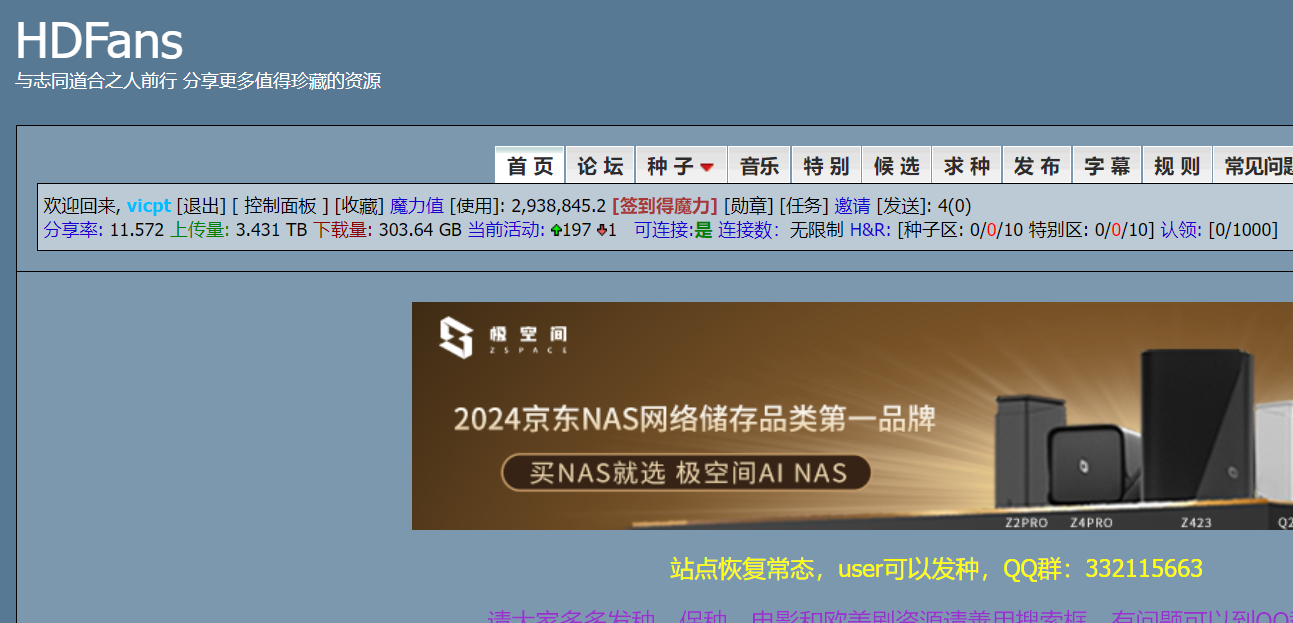This screenshot has height=623, width=1293.
Task: Click the 认领 claim link
Action: [1181, 230]
